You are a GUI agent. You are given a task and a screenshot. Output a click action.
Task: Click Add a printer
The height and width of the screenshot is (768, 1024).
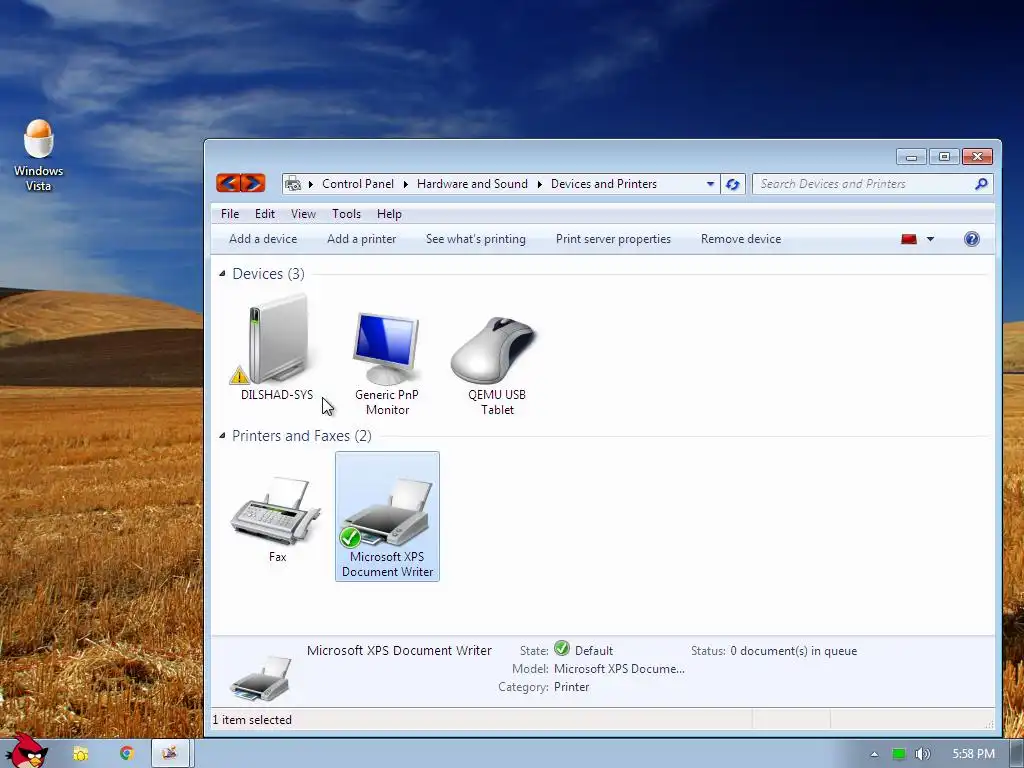tap(361, 239)
